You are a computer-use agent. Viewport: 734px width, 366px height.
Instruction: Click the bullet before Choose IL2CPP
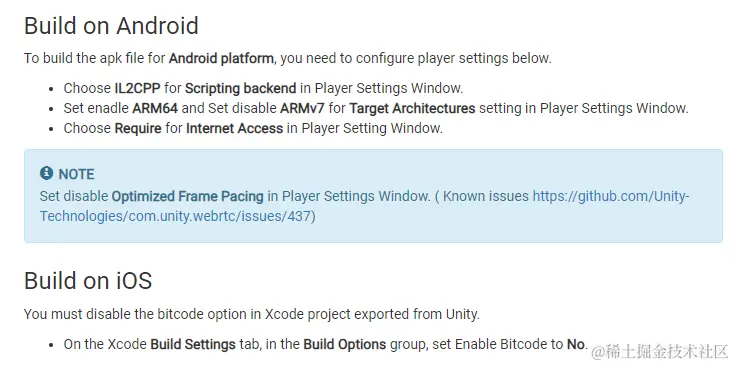[52, 88]
